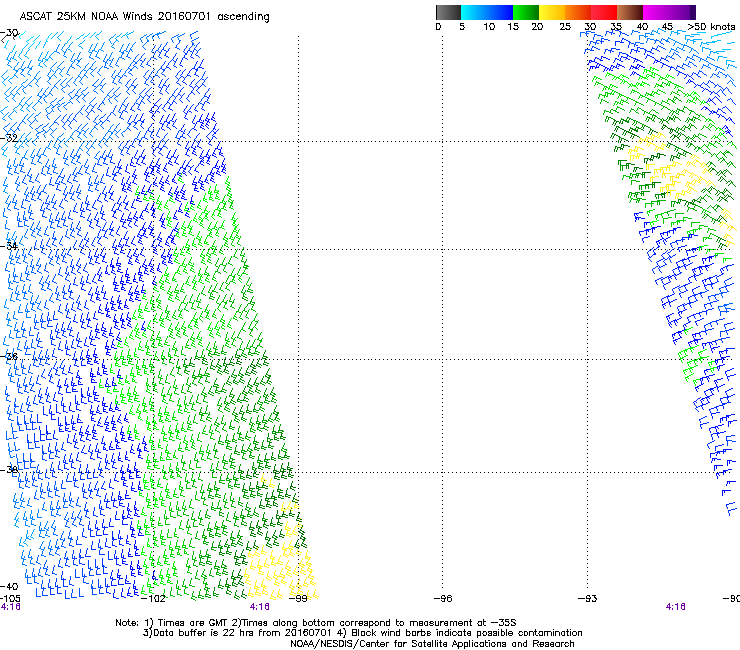Click the note 'Black wind barbs indicate possible contamination'
Viewport: 740px width, 650px height.
467,633
